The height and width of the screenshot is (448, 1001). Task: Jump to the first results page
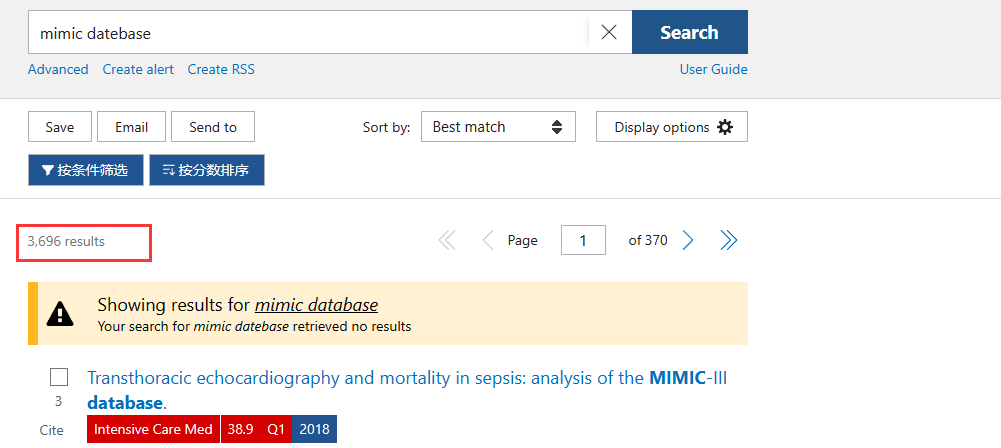[x=447, y=240]
